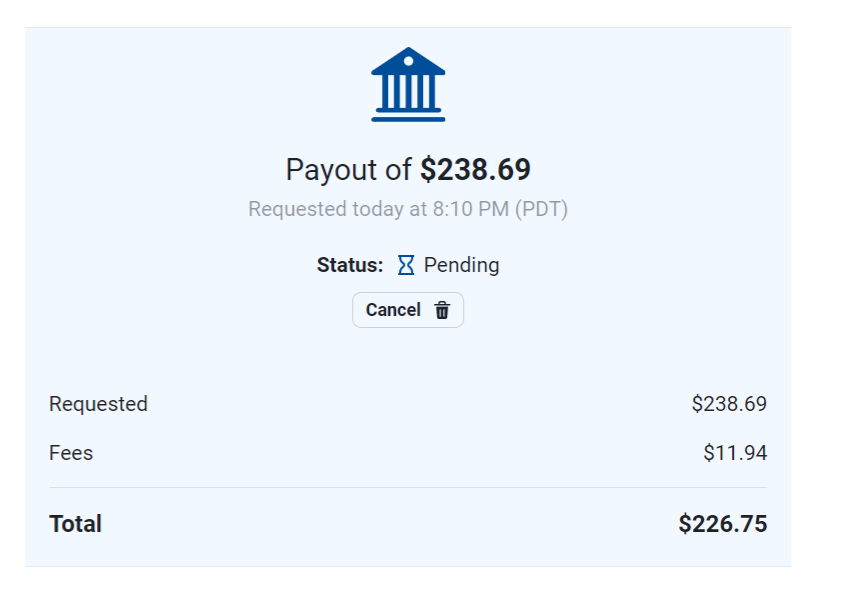Screen dimensions: 841x595
Task: Click the blue bank building icon
Action: click(x=408, y=84)
